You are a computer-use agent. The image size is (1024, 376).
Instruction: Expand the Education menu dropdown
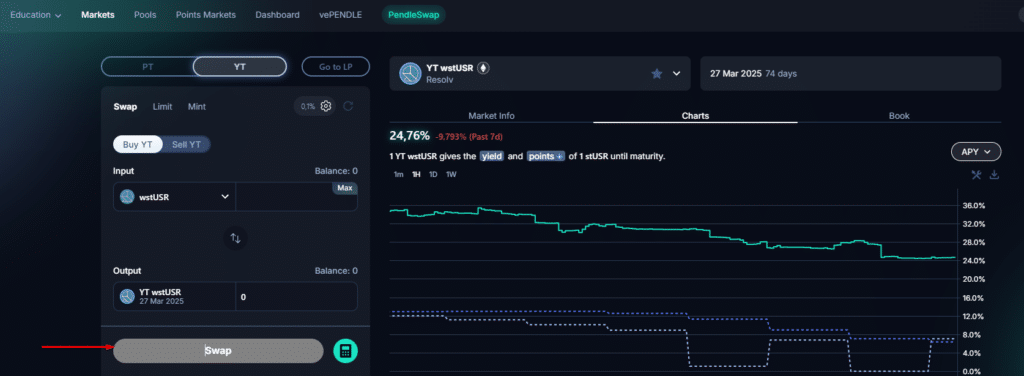(x=36, y=14)
